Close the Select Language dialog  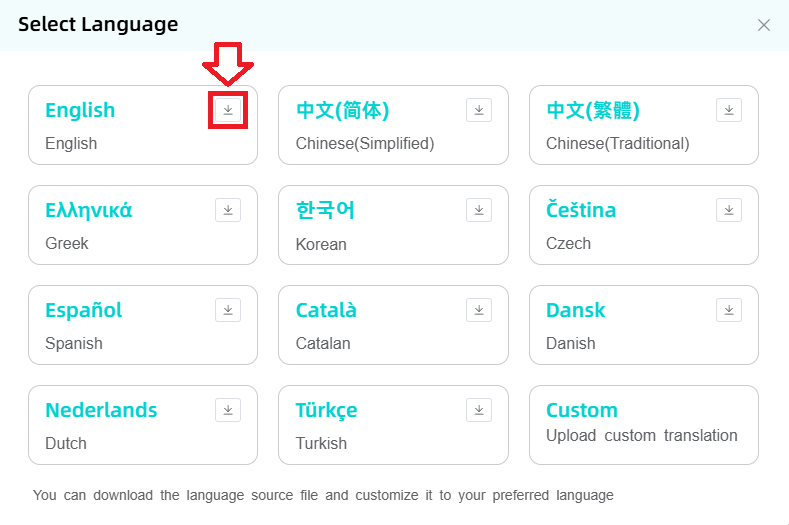pos(764,25)
